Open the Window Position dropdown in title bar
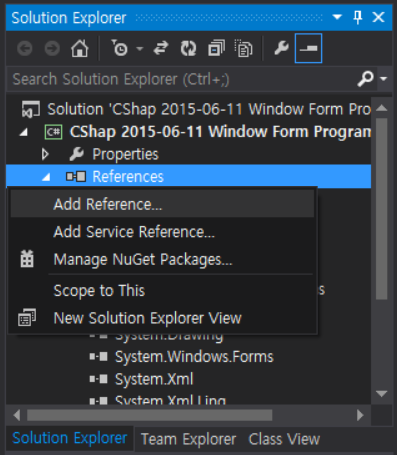Viewport: 397px width, 455px height. pos(337,17)
